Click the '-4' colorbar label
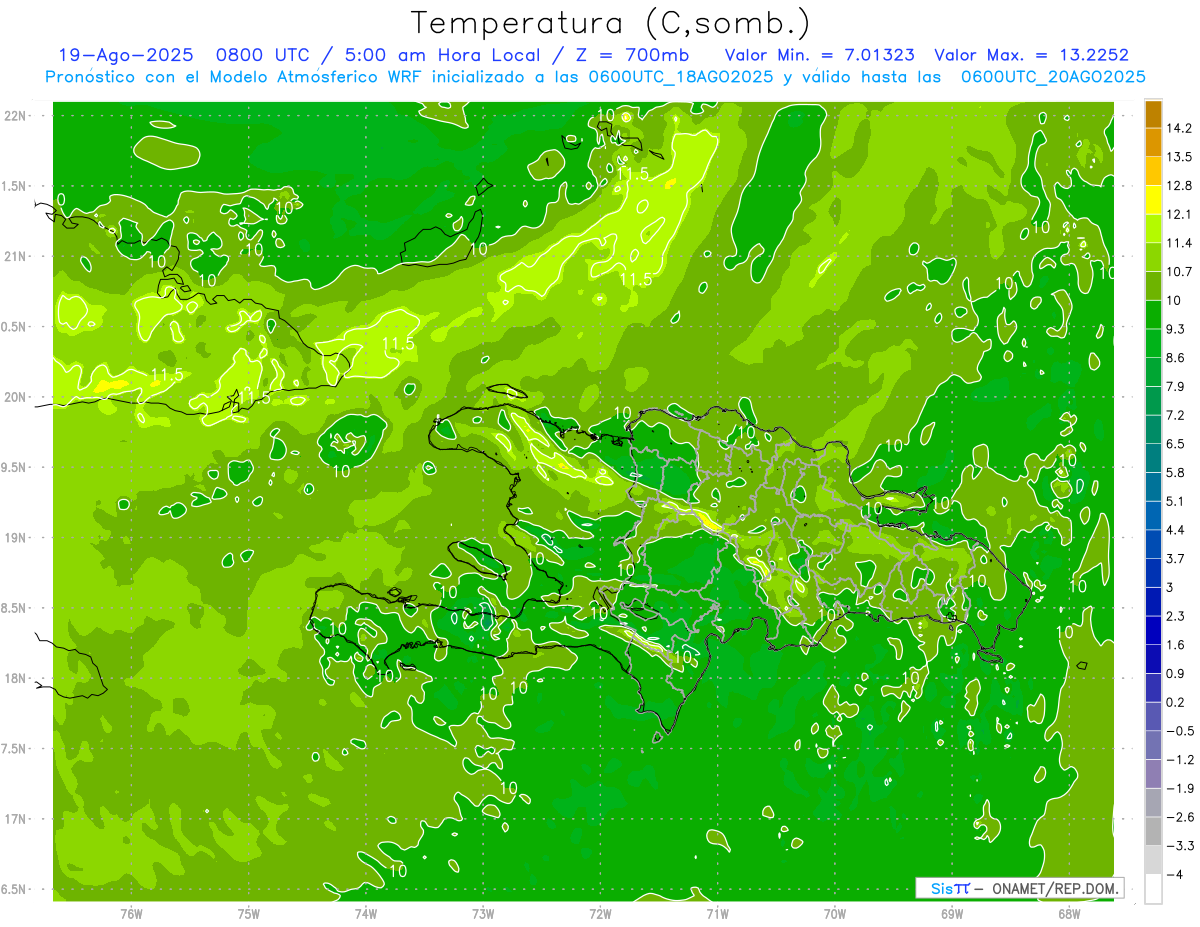This screenshot has width=1200, height=927. click(x=1174, y=875)
